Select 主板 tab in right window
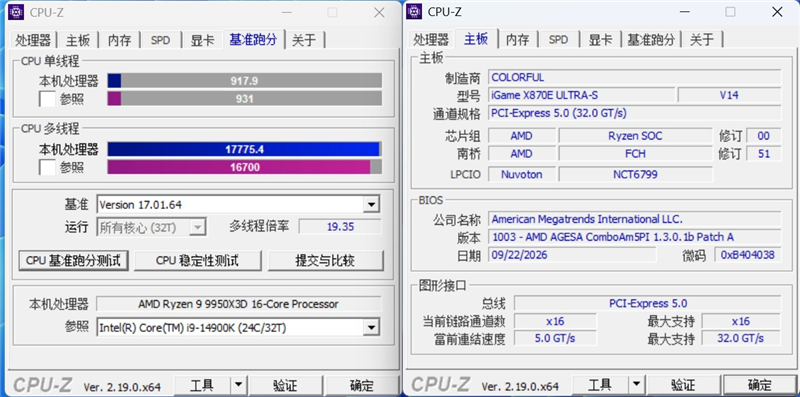 (x=476, y=39)
